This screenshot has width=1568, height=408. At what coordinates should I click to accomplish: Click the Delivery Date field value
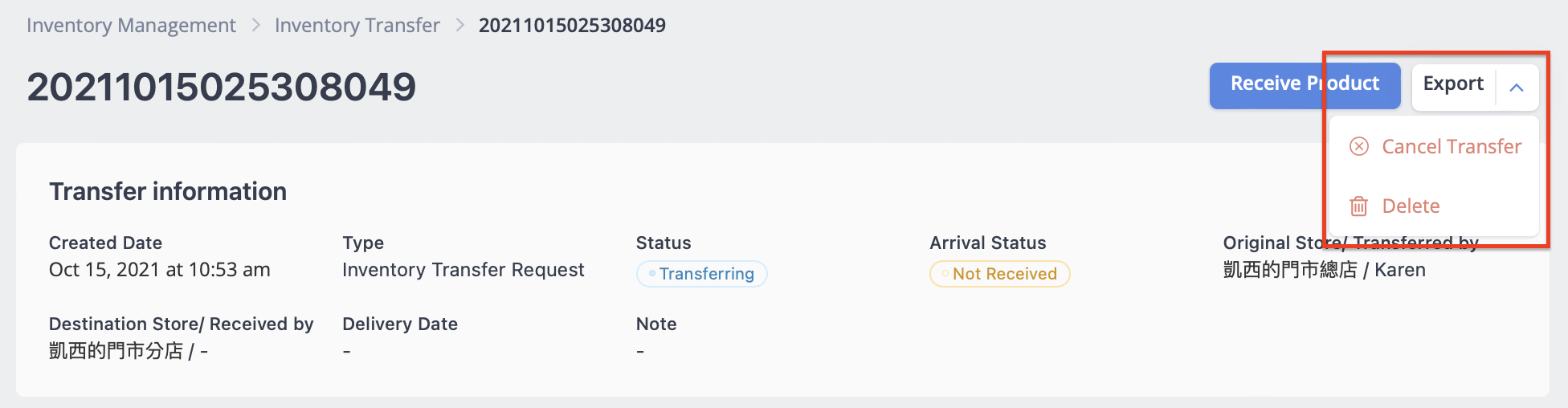[346, 352]
